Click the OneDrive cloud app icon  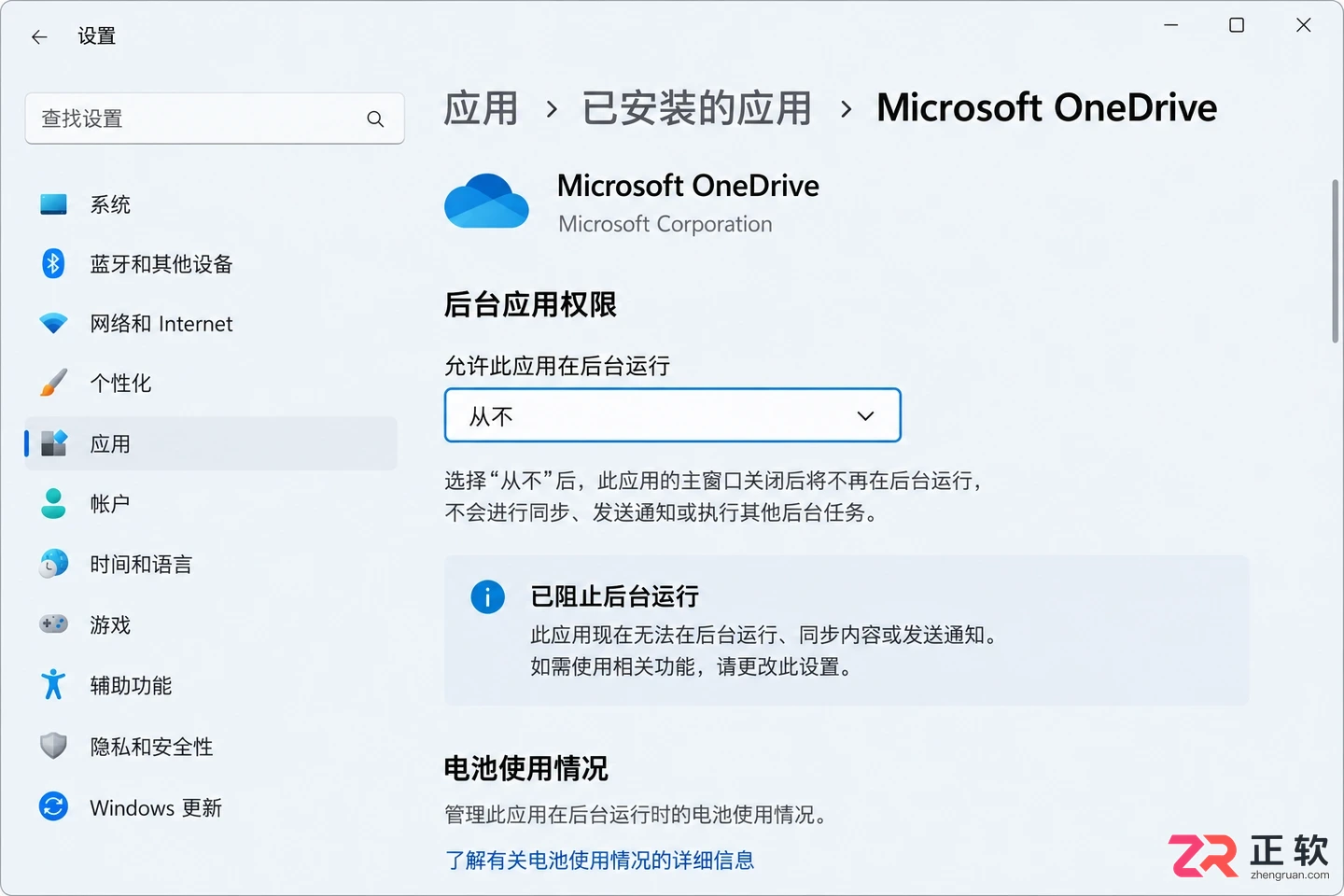pyautogui.click(x=486, y=202)
